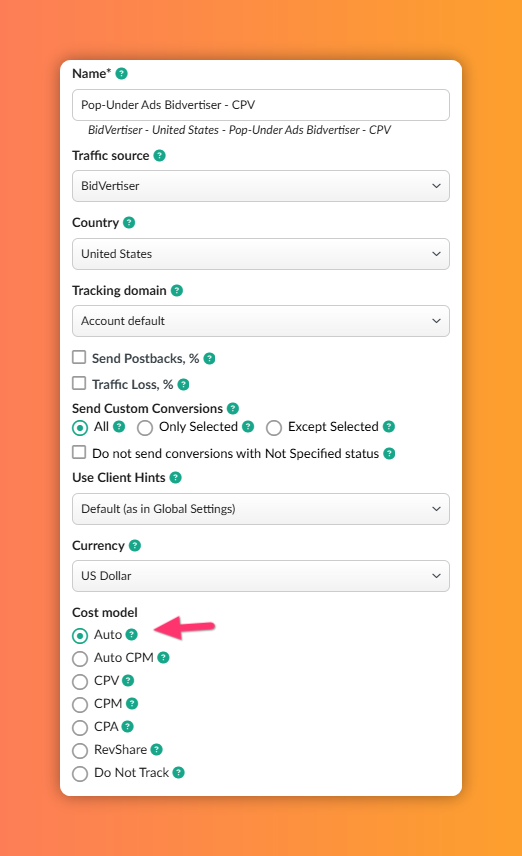Tick the Traffic Loss checkbox
The height and width of the screenshot is (856, 522).
point(79,383)
